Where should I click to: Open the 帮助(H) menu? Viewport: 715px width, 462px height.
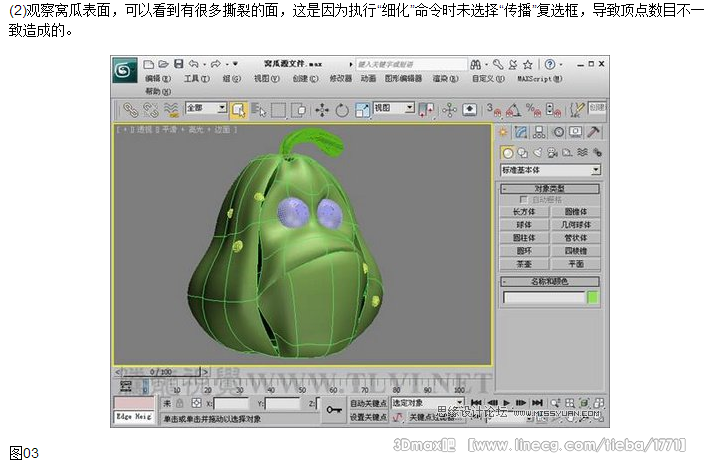158,92
